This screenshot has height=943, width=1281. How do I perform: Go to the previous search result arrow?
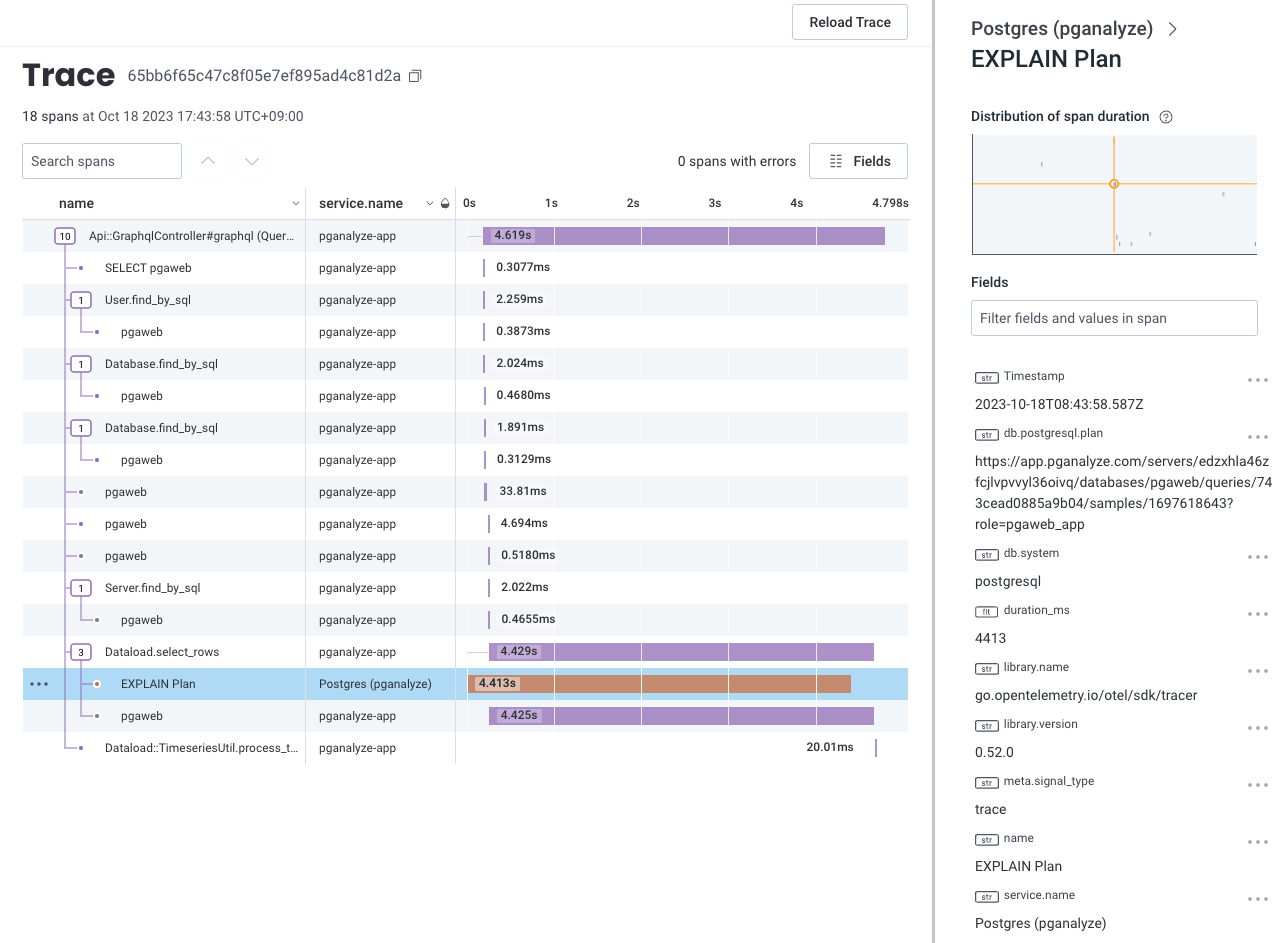point(208,161)
